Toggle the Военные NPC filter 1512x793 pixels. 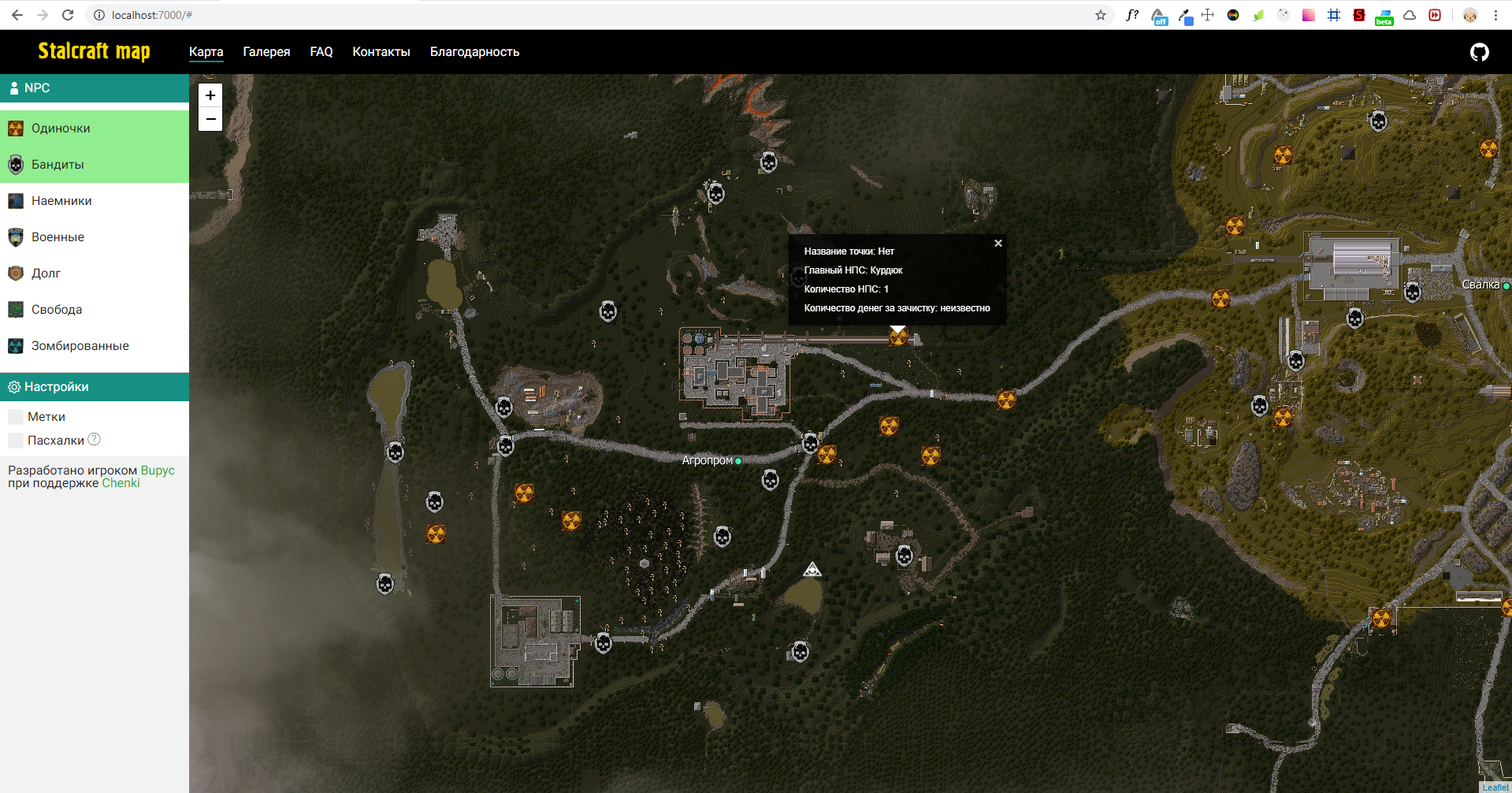pos(95,237)
